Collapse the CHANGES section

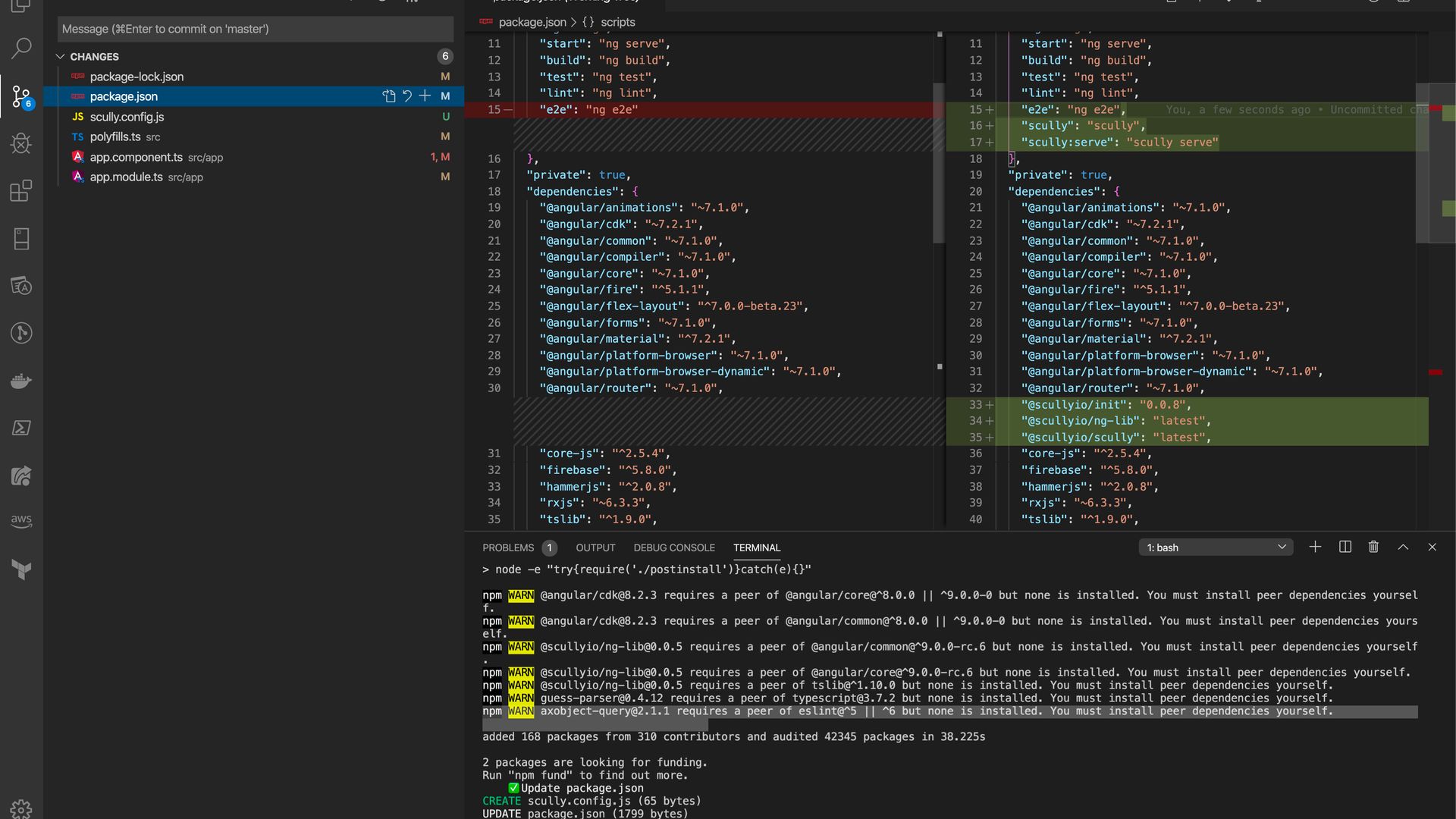pos(61,57)
